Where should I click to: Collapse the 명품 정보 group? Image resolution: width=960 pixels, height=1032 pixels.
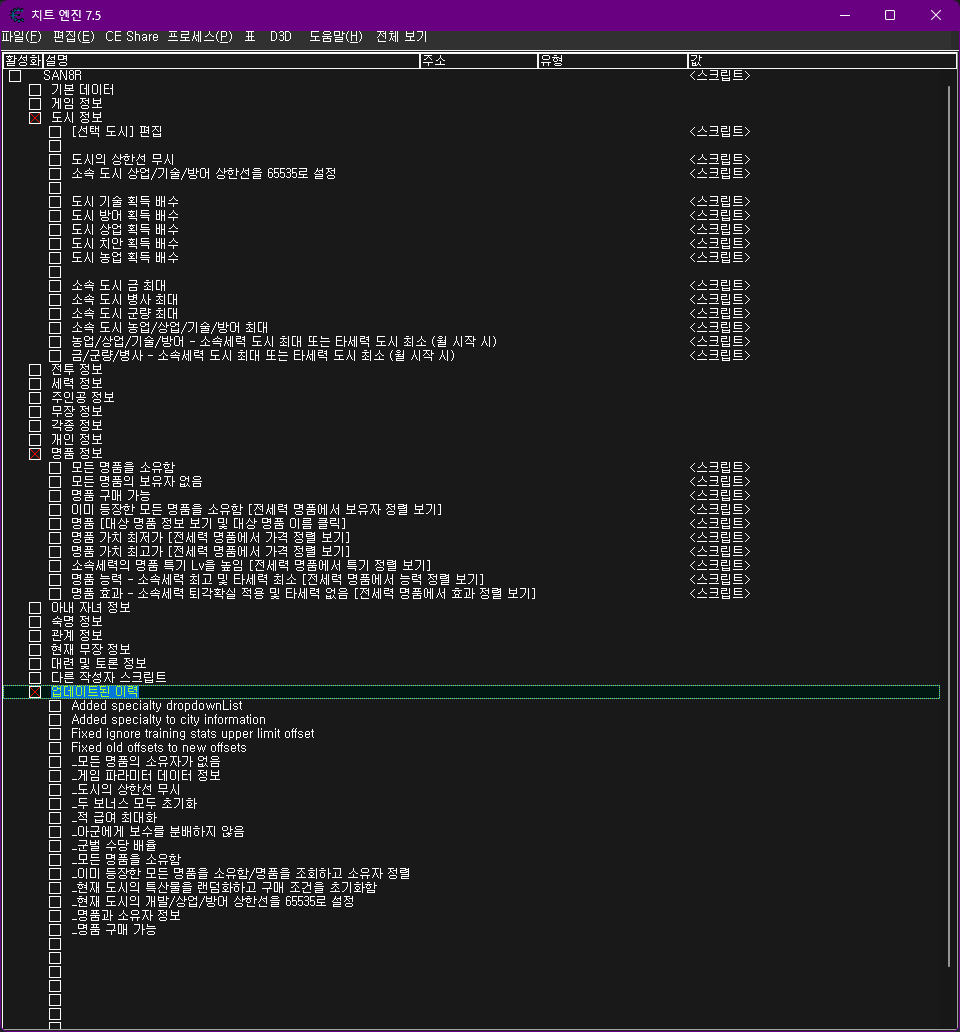pos(36,454)
